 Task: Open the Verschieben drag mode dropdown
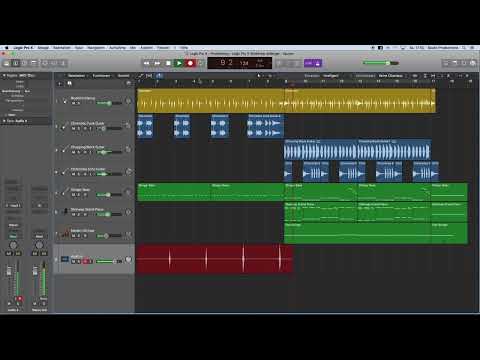[392, 76]
